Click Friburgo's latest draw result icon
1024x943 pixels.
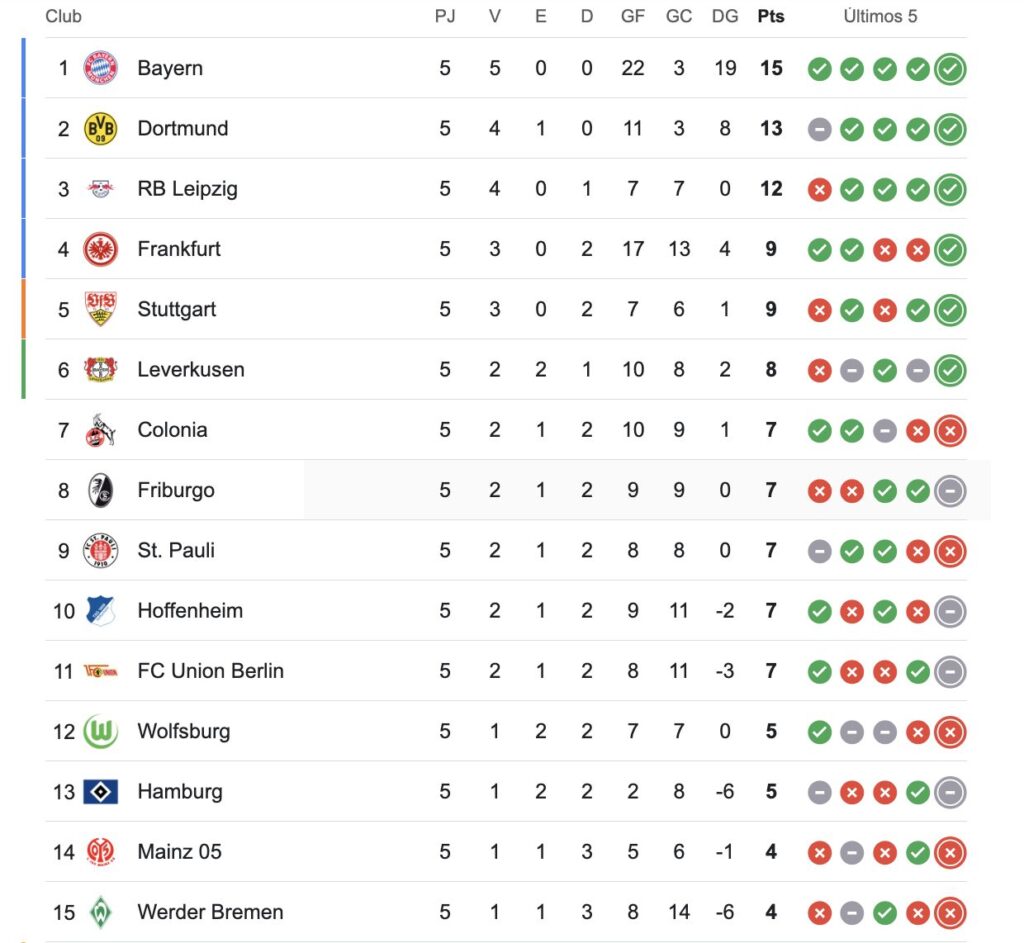click(x=950, y=490)
